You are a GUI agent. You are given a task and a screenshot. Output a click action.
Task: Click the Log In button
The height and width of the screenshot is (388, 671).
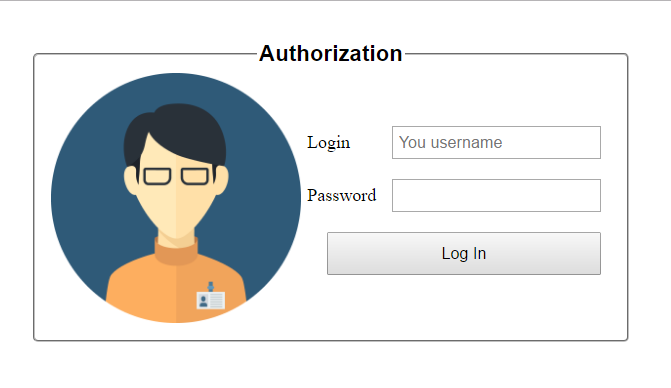464,254
